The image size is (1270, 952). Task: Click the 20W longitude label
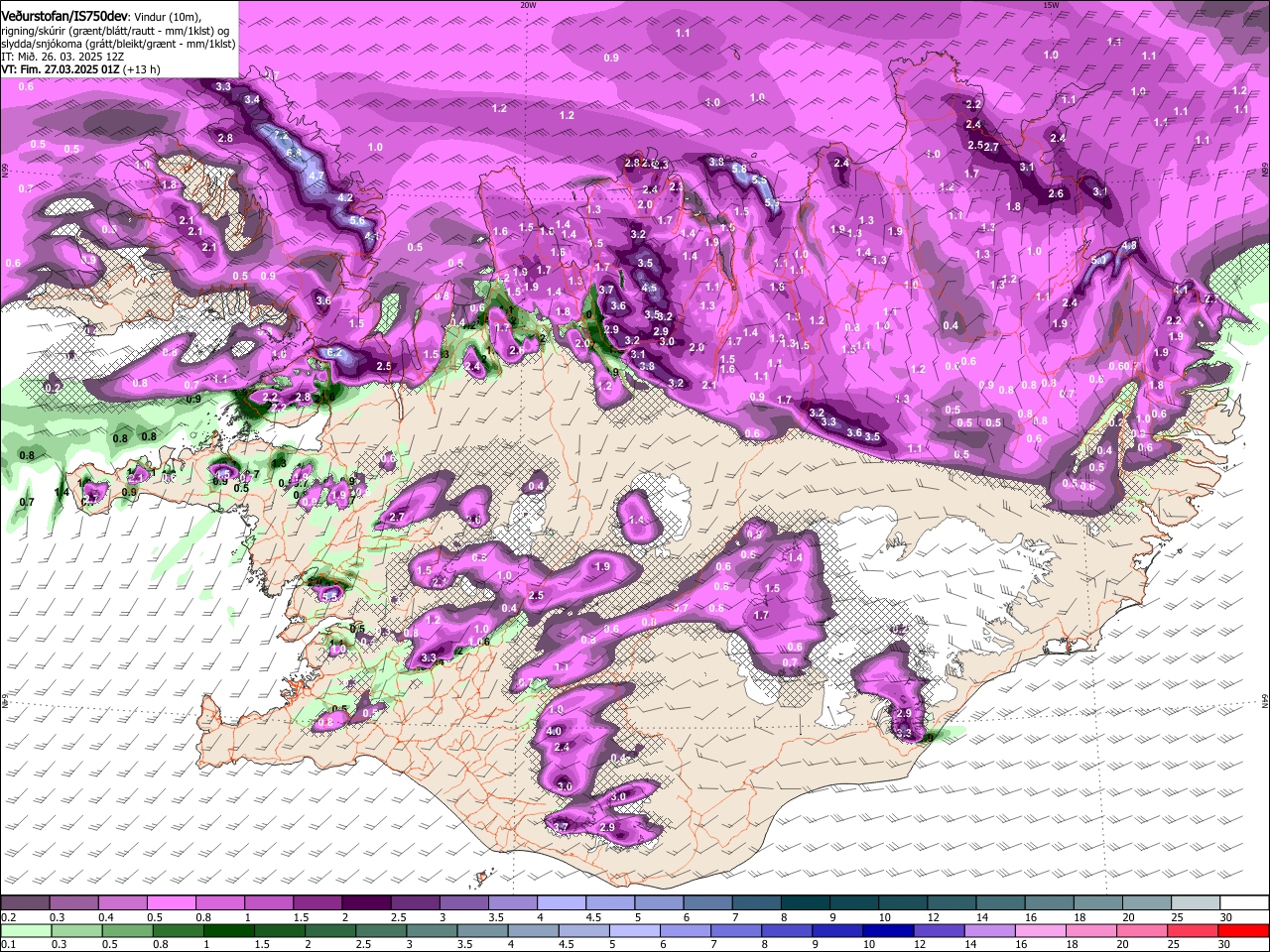(528, 5)
